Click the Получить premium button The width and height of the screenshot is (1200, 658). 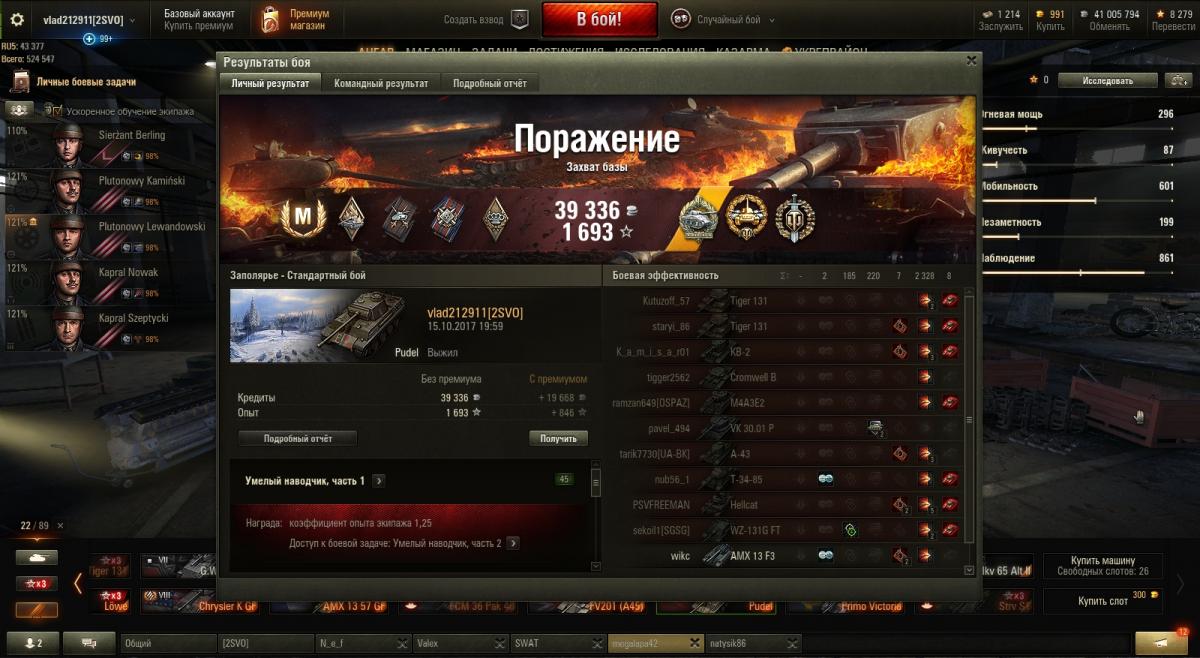tap(558, 438)
